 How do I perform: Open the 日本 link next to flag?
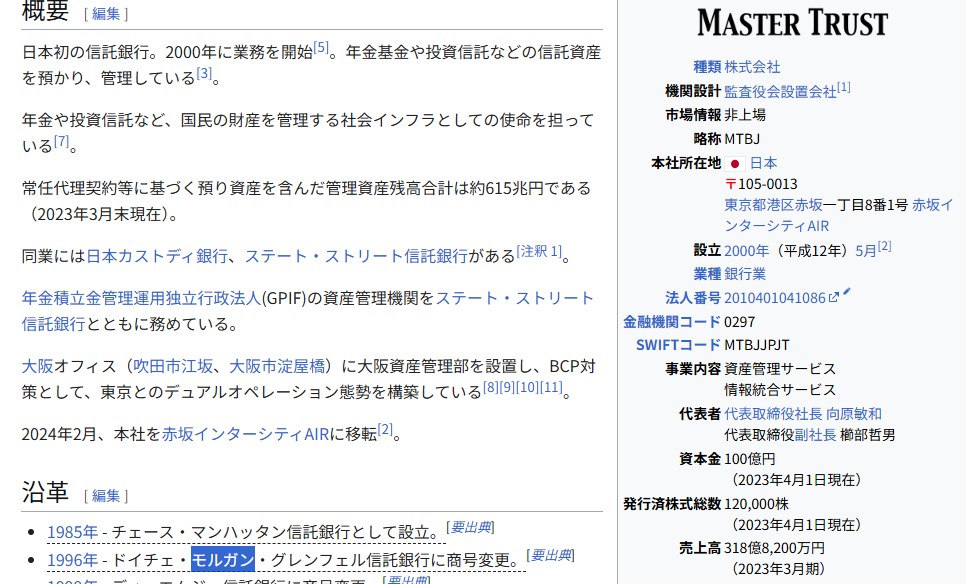click(763, 163)
